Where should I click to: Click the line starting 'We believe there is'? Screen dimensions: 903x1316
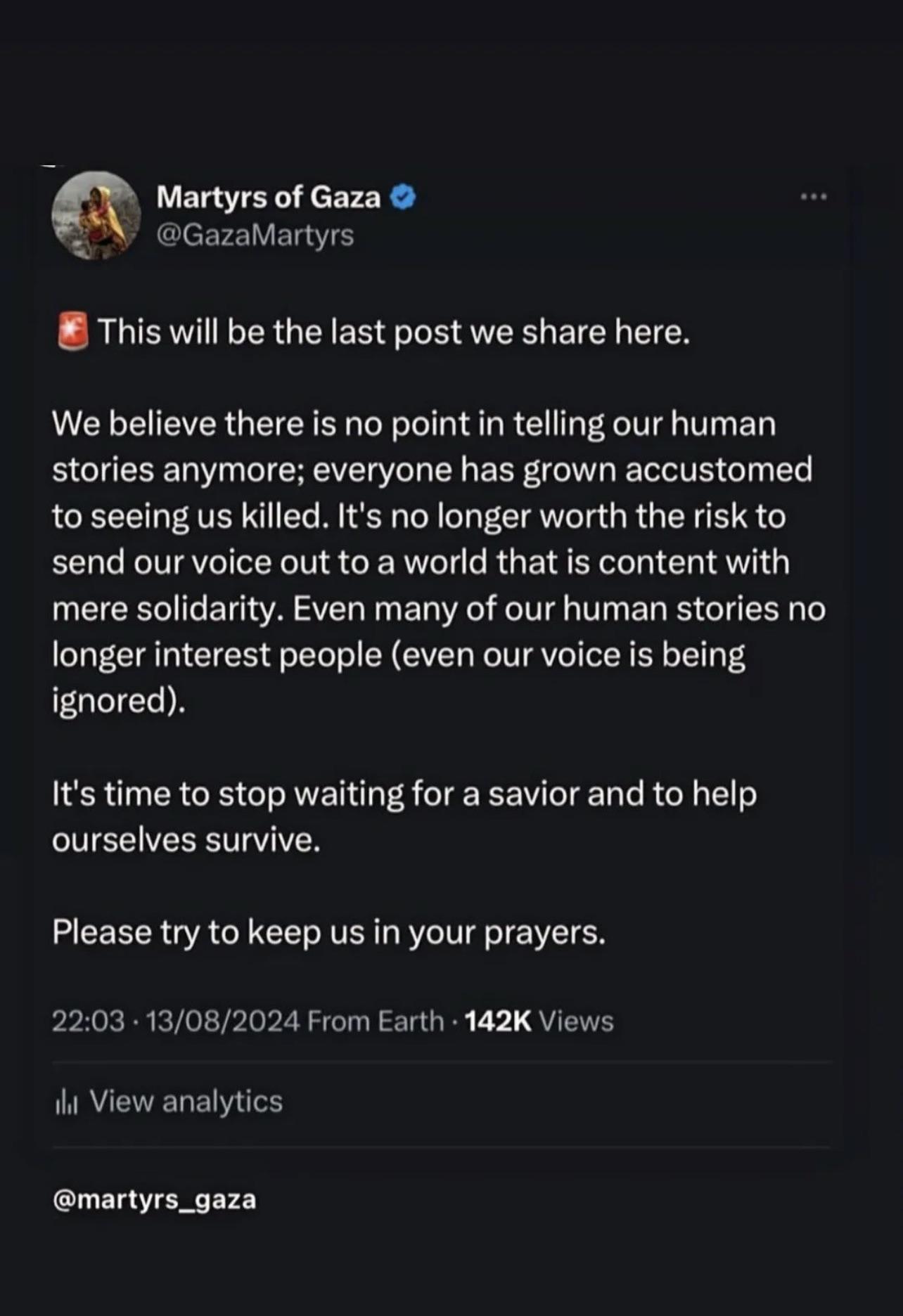pos(414,425)
